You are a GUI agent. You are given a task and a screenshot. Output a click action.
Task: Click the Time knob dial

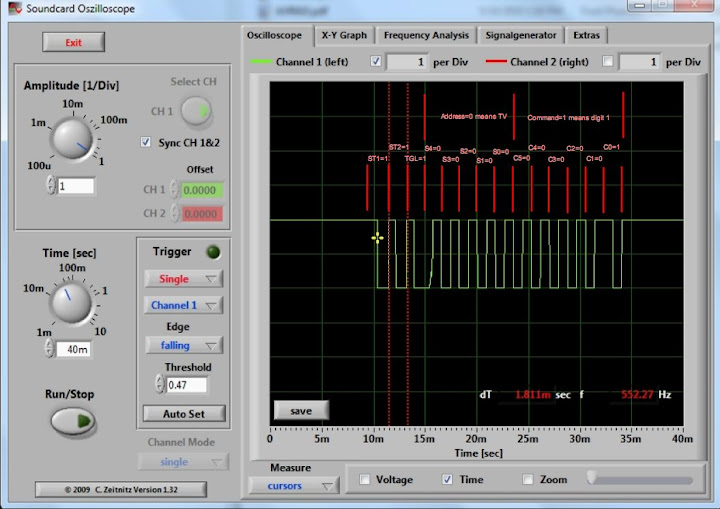coord(72,302)
